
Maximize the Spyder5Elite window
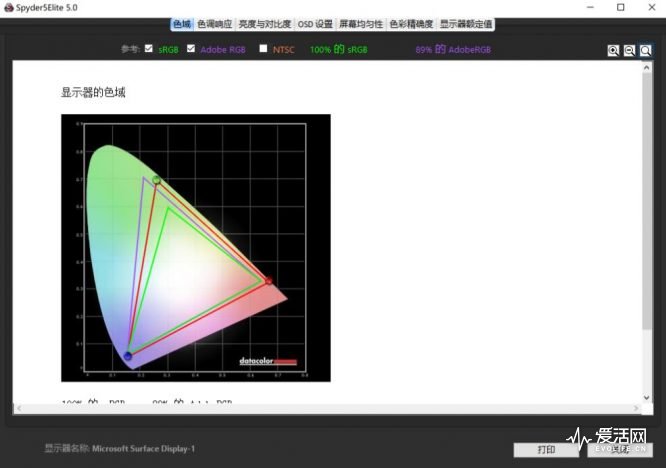pyautogui.click(x=621, y=7)
